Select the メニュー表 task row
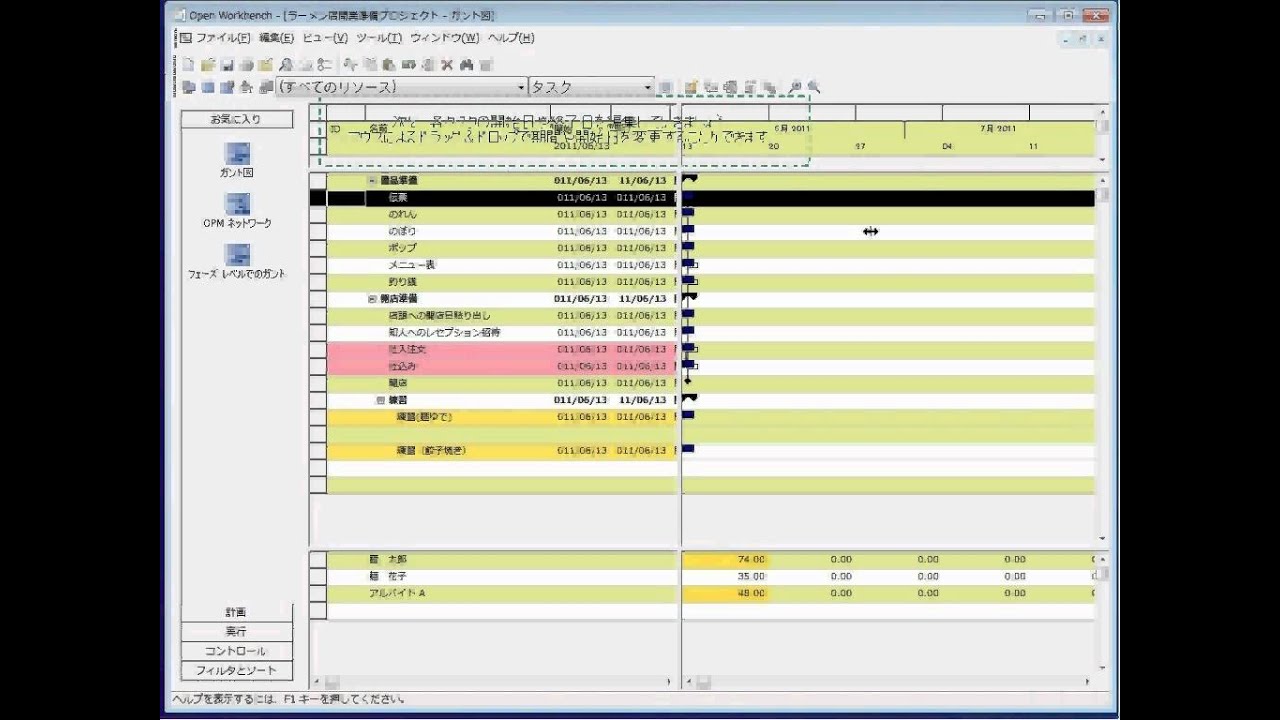Screen dimensions: 1280x720 pyautogui.click(x=502, y=265)
